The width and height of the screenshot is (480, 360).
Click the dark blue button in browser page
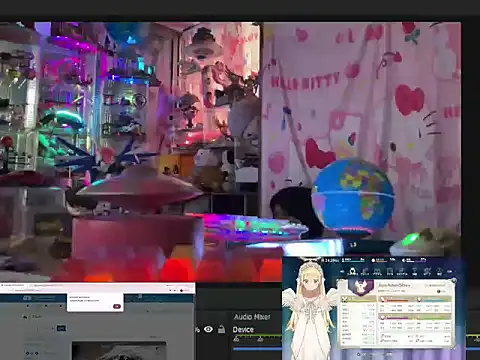point(61,329)
